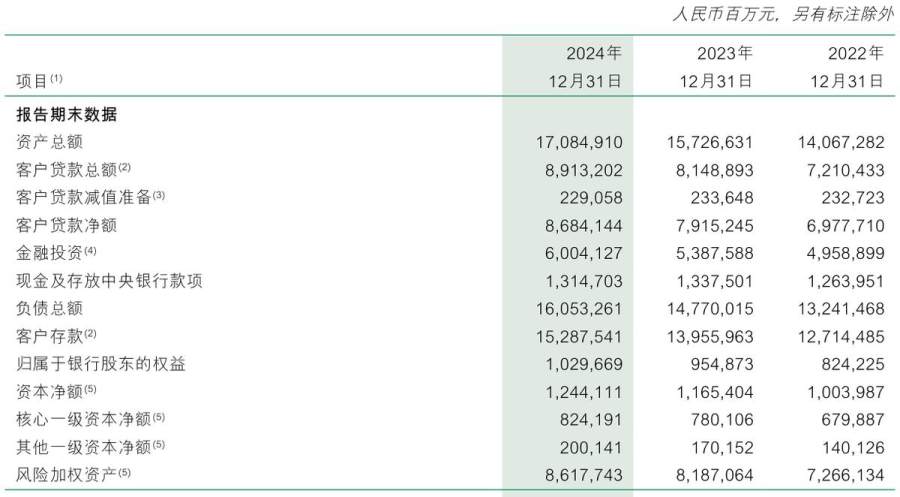Select the 项目 header cell
The height and width of the screenshot is (497, 900).
(40, 81)
